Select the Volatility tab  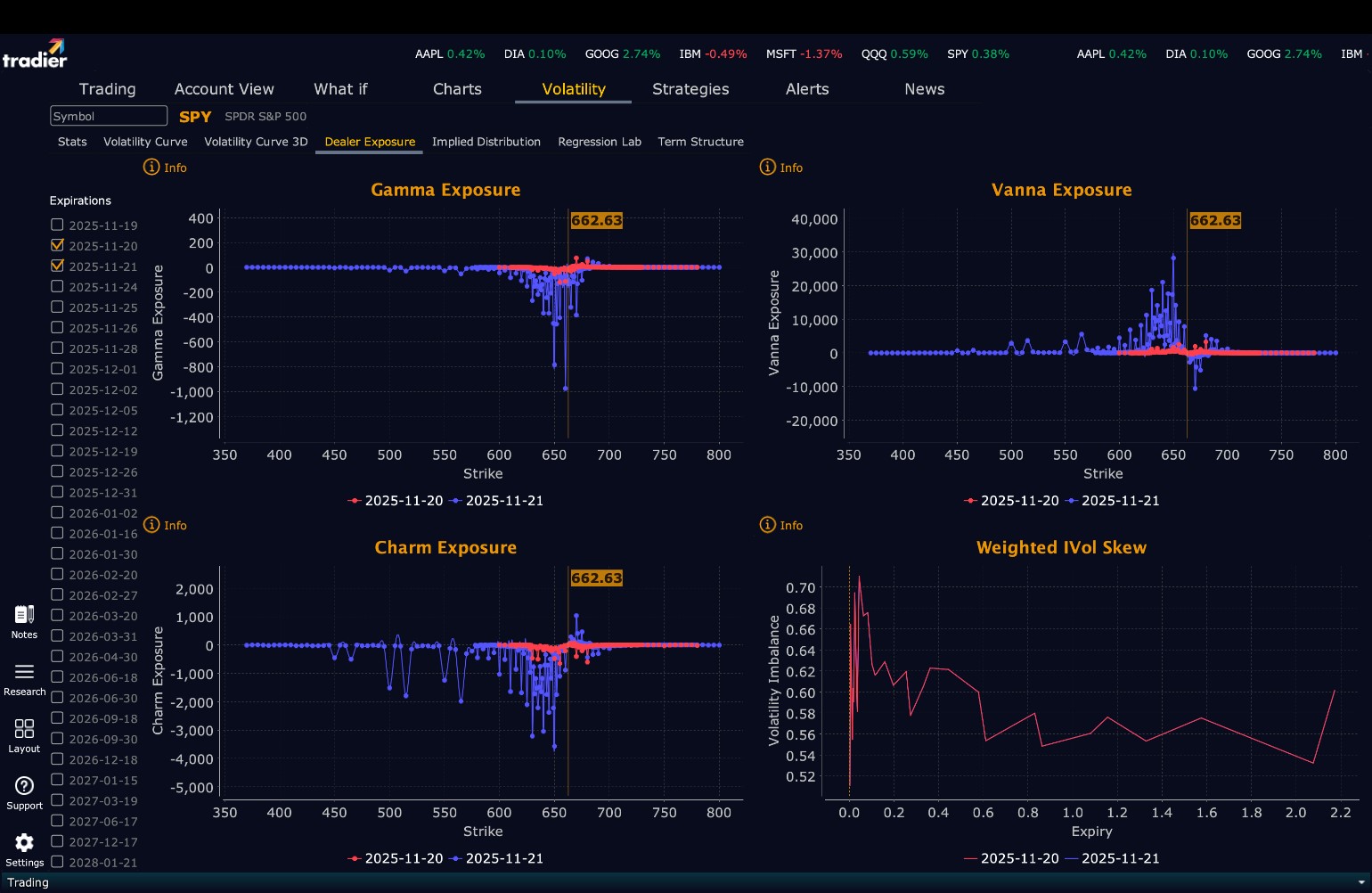coord(574,89)
